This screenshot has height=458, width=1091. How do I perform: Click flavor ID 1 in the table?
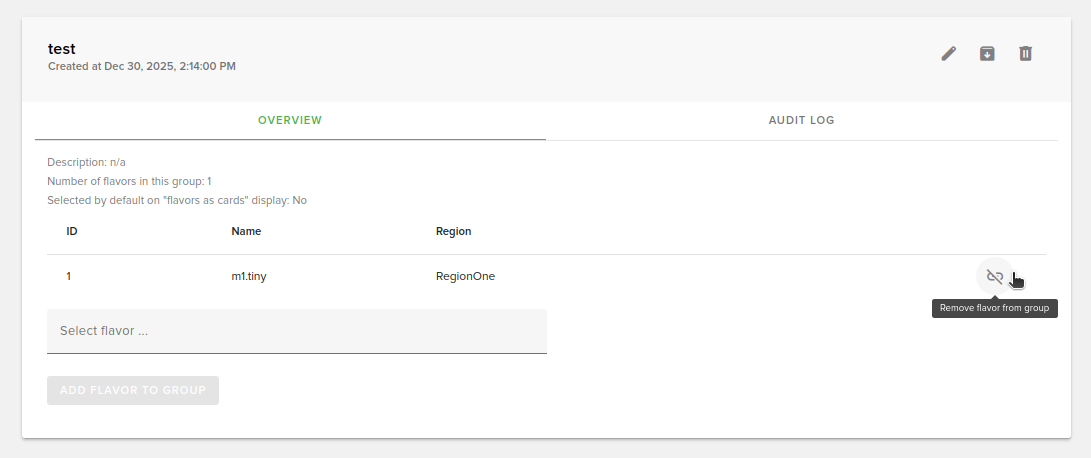[69, 277]
